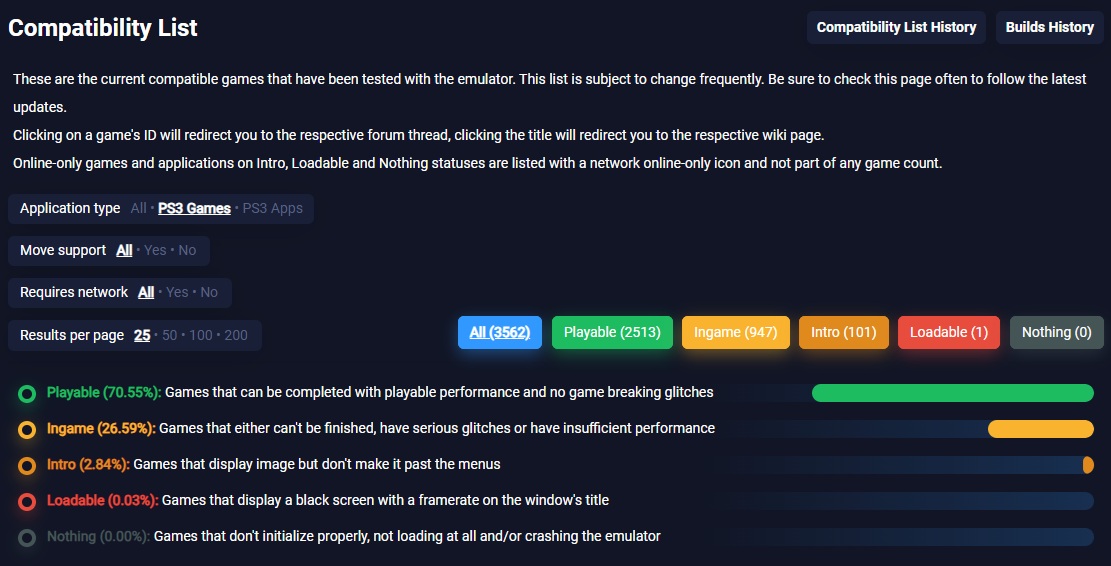This screenshot has width=1111, height=566.
Task: Set Move support filter to Yes
Action: pos(155,250)
